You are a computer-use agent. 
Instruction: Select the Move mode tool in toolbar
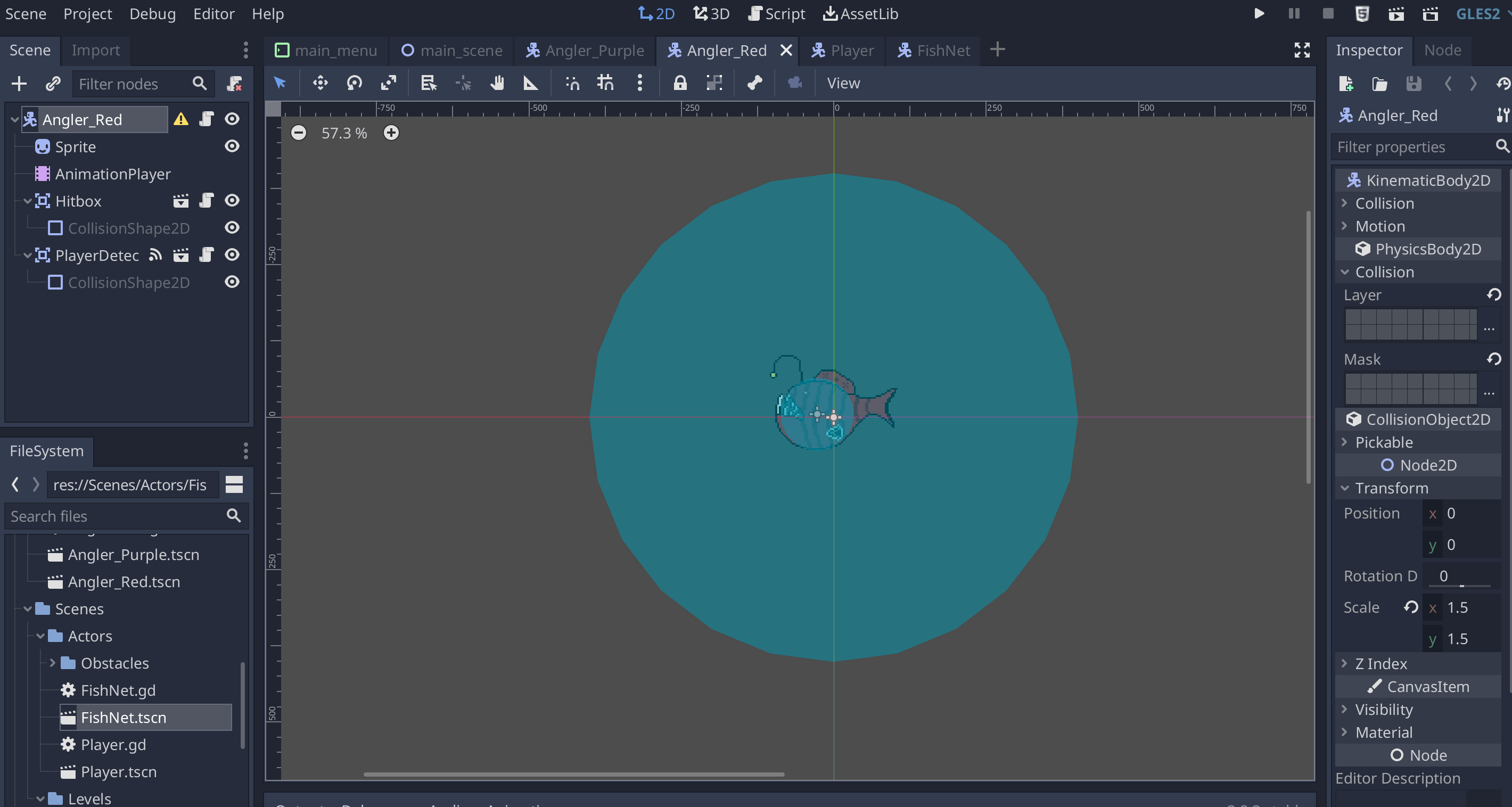[320, 83]
